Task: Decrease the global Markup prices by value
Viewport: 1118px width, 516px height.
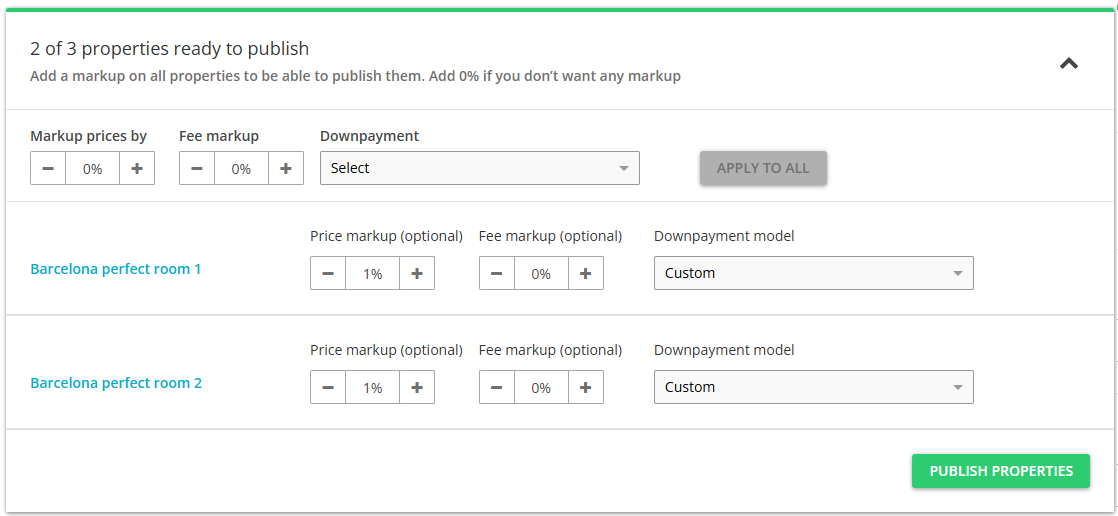Action: [x=48, y=169]
